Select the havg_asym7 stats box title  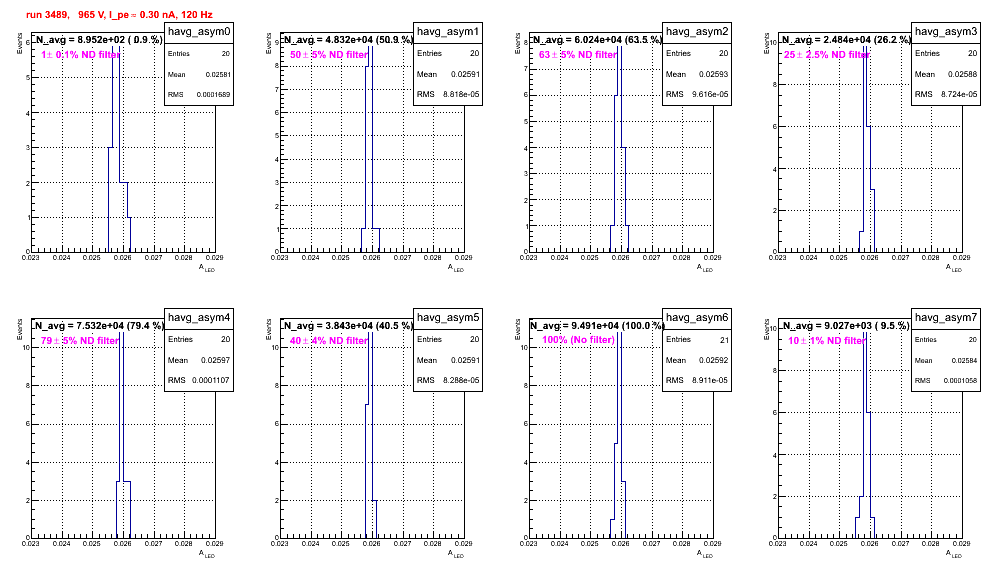(x=946, y=317)
